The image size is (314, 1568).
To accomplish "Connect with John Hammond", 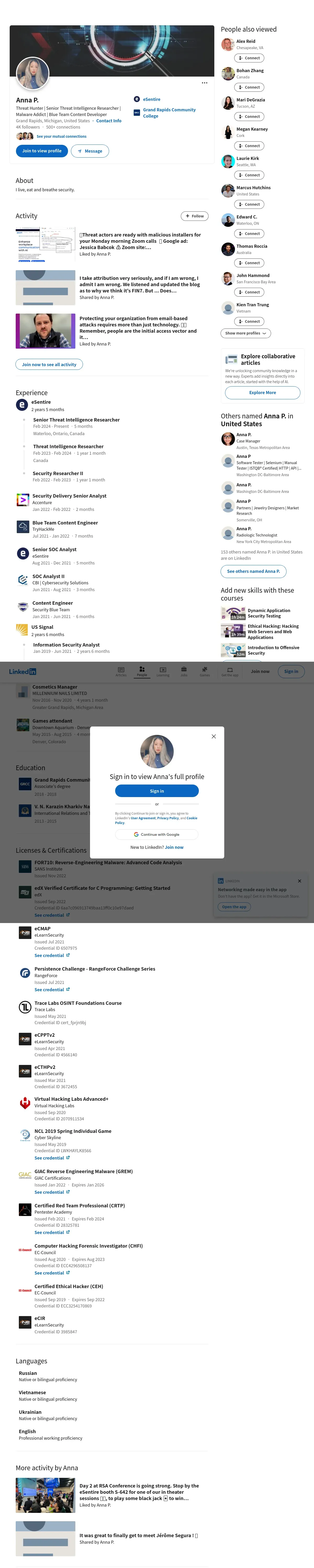I will click(249, 292).
